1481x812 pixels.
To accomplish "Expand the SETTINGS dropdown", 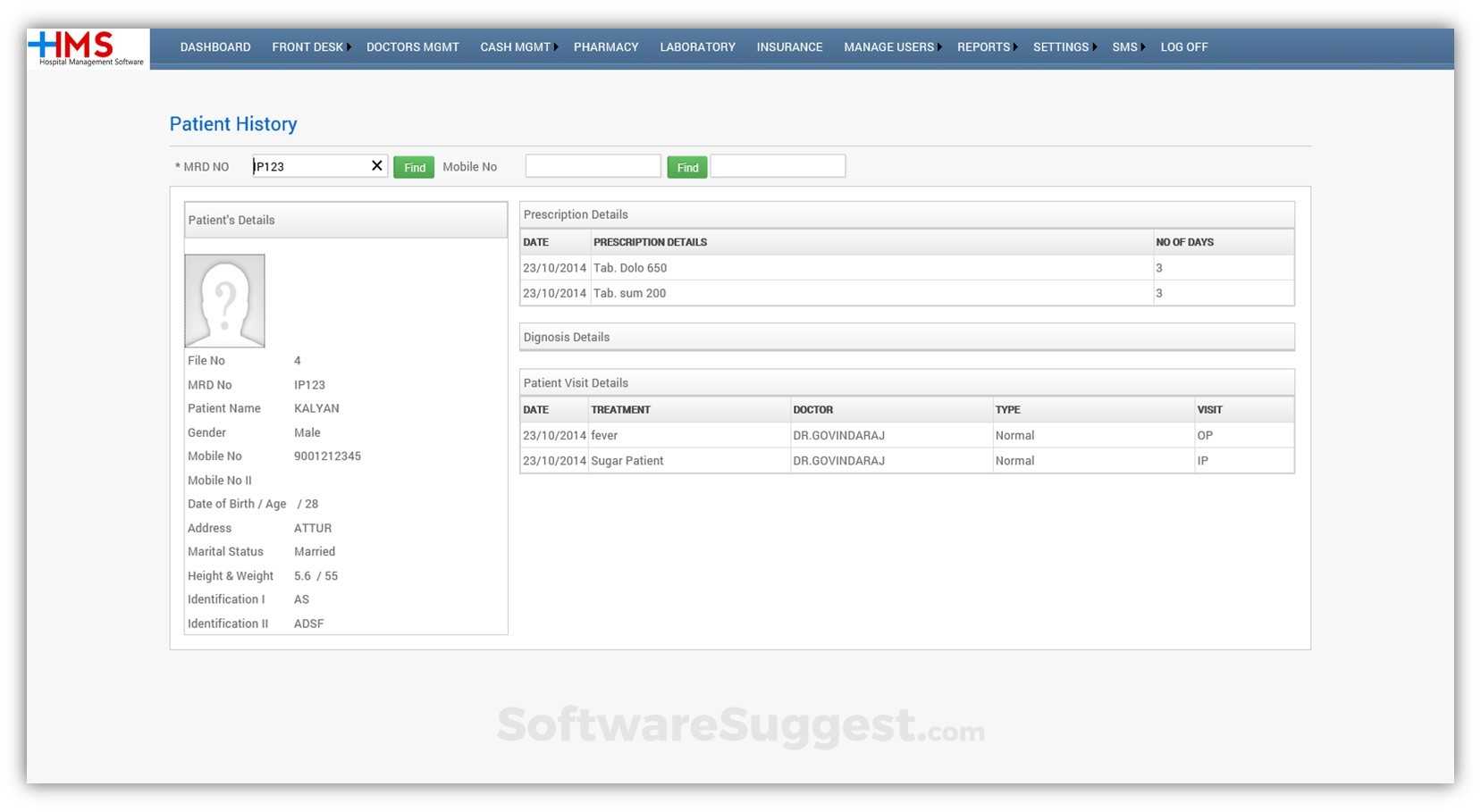I will tap(1061, 46).
